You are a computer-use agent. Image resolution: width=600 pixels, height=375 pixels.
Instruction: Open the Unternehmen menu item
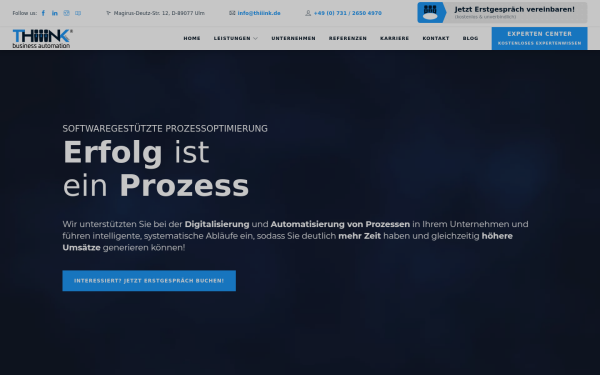(x=293, y=38)
